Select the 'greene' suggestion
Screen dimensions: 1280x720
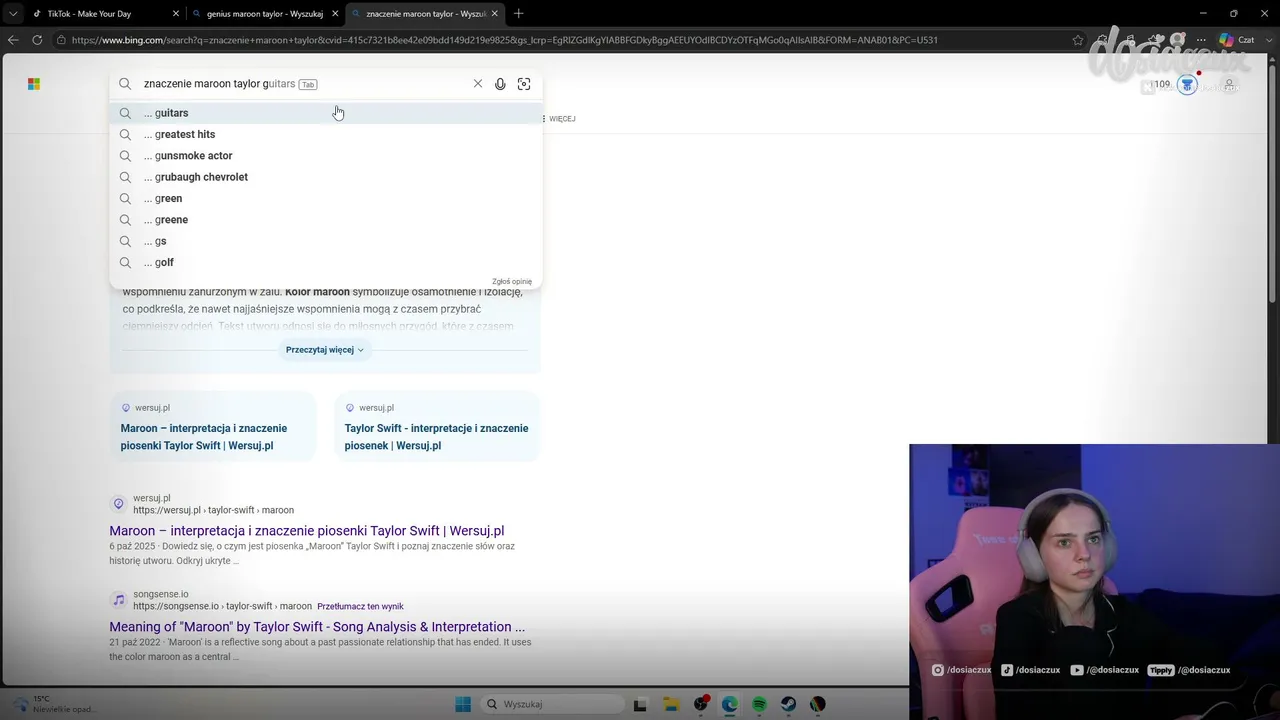coord(326,220)
